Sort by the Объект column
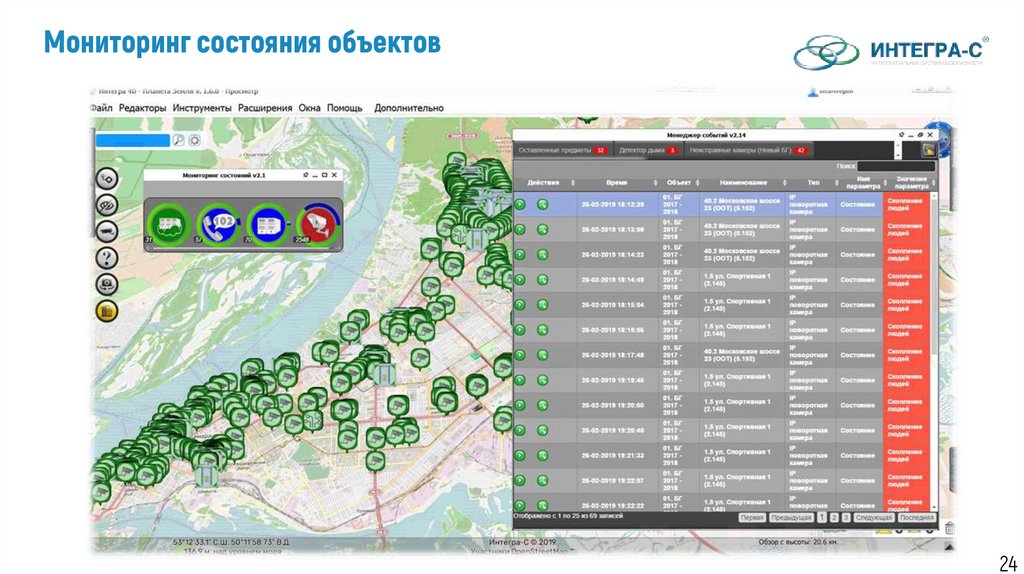The width and height of the screenshot is (1024, 574). 679,183
